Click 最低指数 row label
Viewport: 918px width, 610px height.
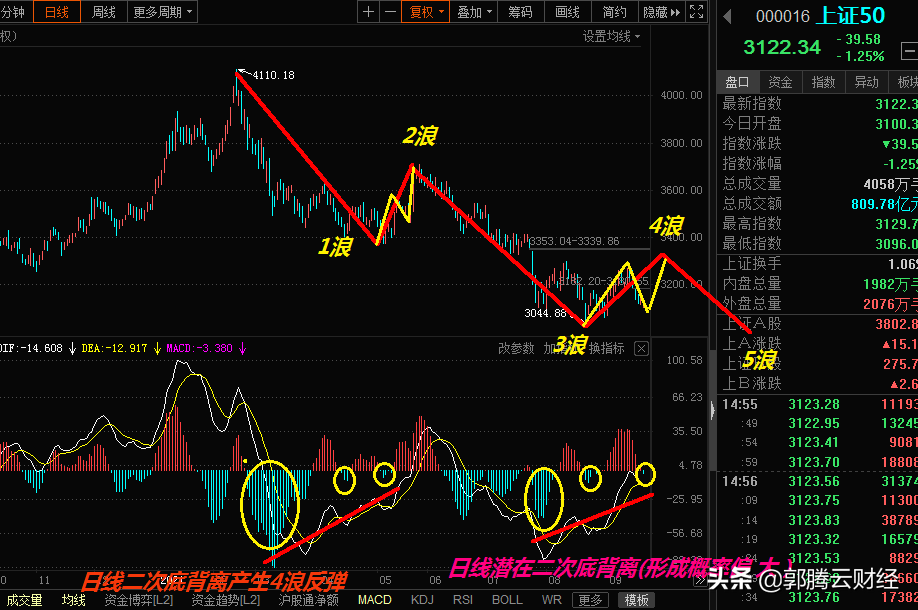click(752, 244)
